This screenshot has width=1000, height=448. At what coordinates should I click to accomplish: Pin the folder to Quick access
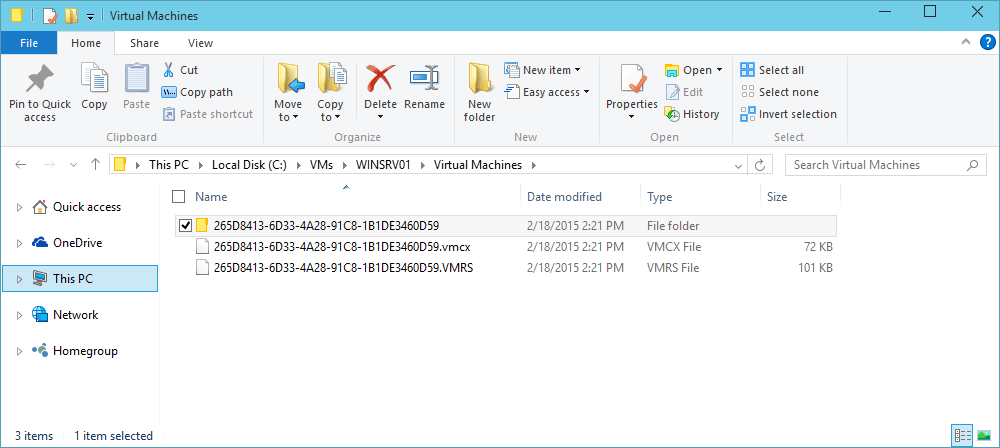pyautogui.click(x=40, y=93)
